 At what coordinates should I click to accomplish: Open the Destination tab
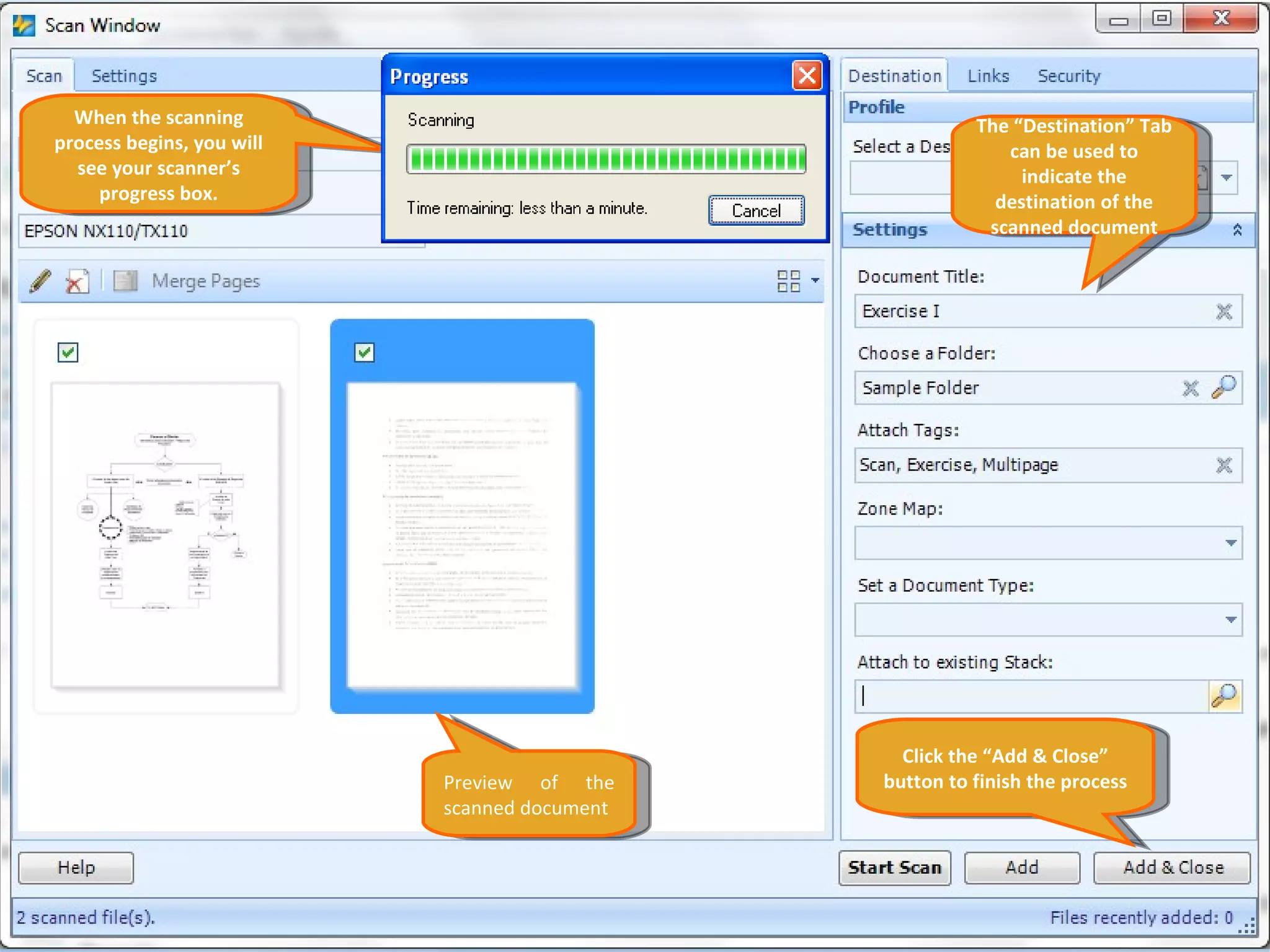point(895,76)
